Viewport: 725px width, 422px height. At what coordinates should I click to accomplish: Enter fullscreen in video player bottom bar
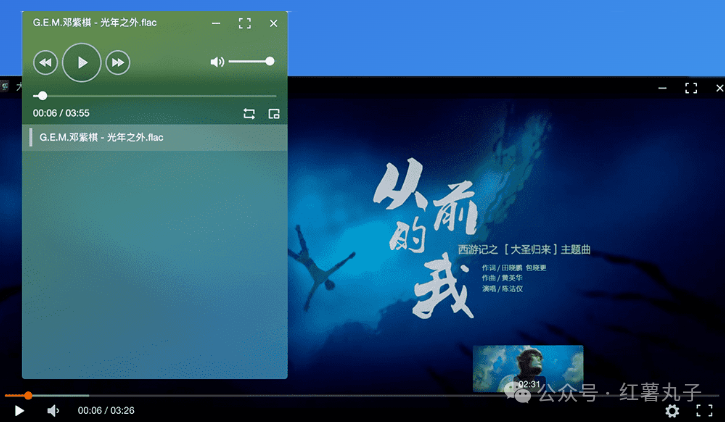point(704,410)
